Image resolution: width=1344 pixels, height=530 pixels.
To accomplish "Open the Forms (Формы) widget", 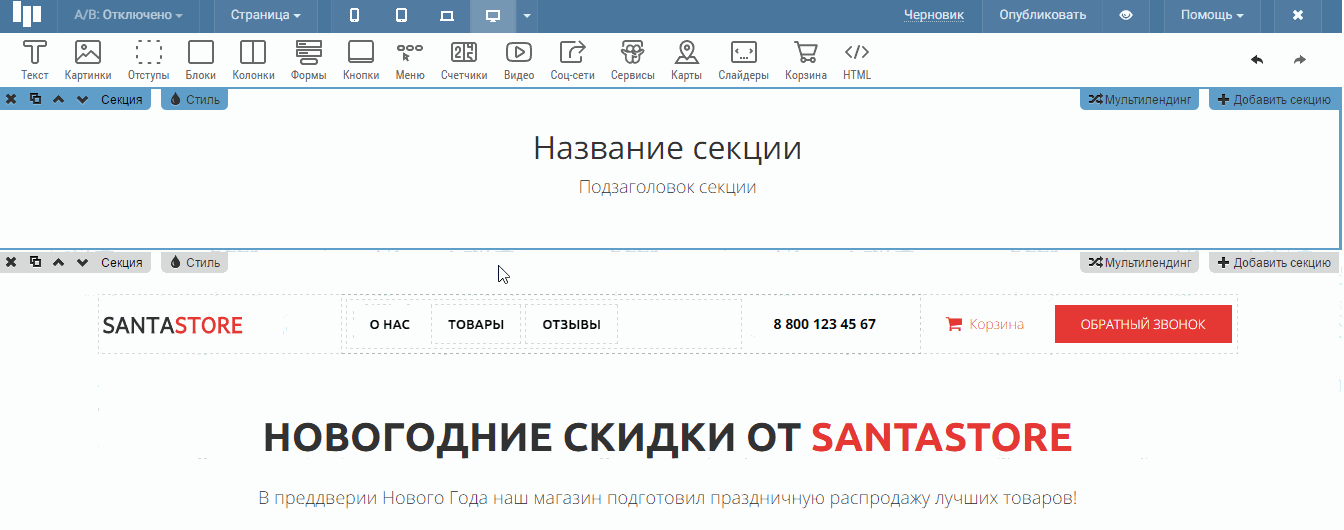I will pyautogui.click(x=308, y=60).
